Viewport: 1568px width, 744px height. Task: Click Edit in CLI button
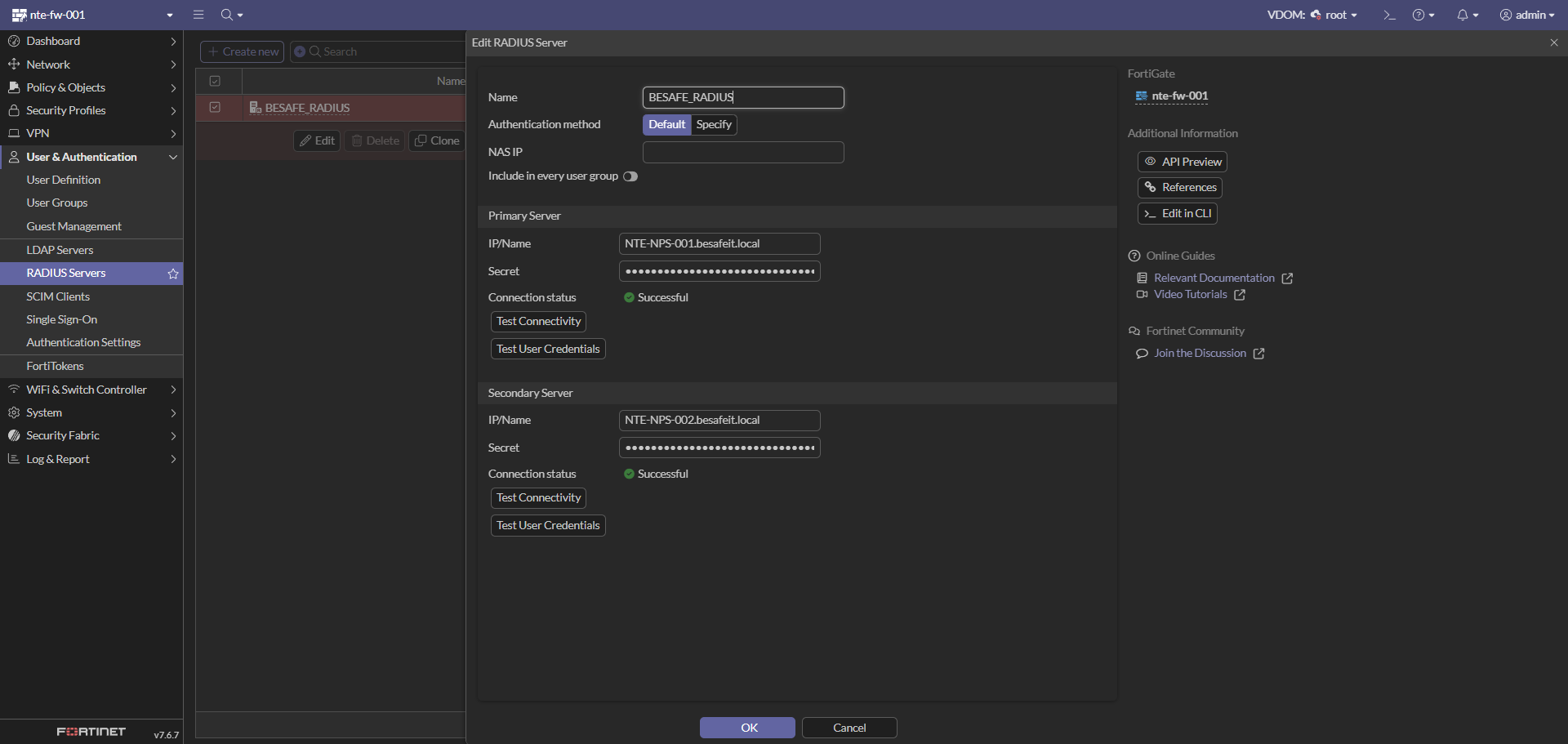tap(1178, 213)
